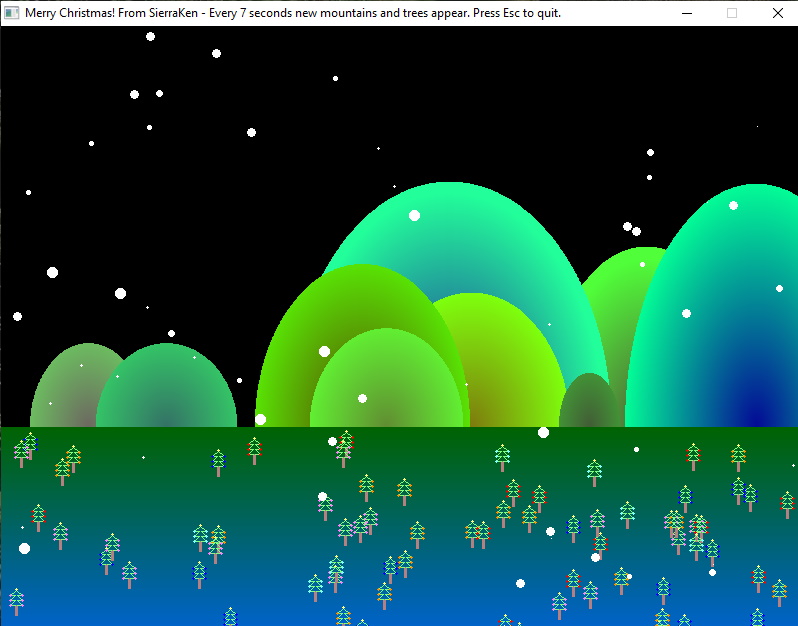The width and height of the screenshot is (798, 626).
Task: Click the large snowflake at lower left ground
Action: (x=24, y=548)
